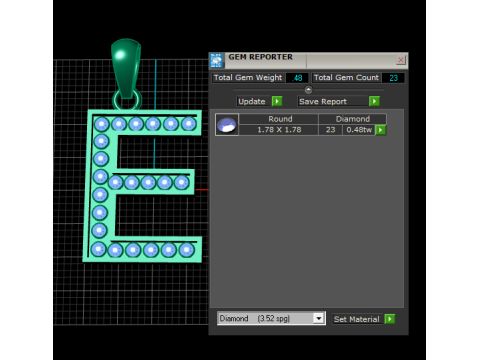
Task: Click the Update label
Action: pyautogui.click(x=252, y=101)
